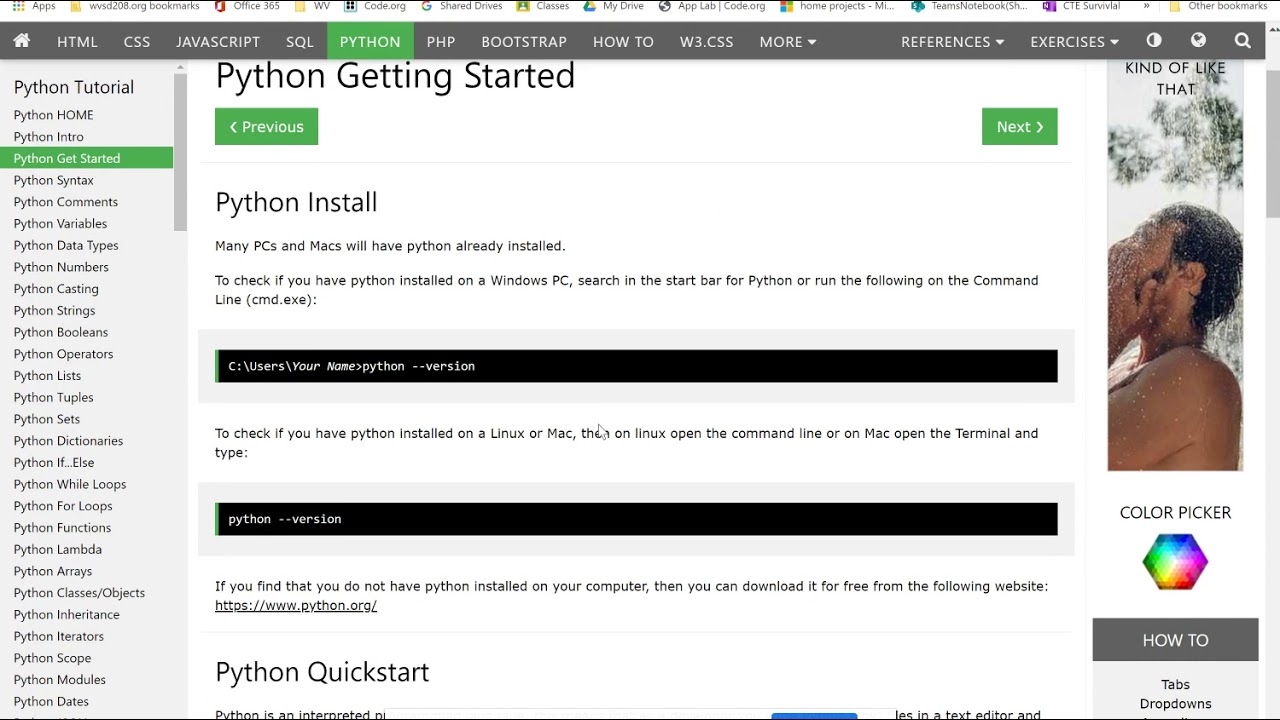Viewport: 1280px width, 720px height.
Task: Open Python Data Types in sidebar
Action: [66, 245]
